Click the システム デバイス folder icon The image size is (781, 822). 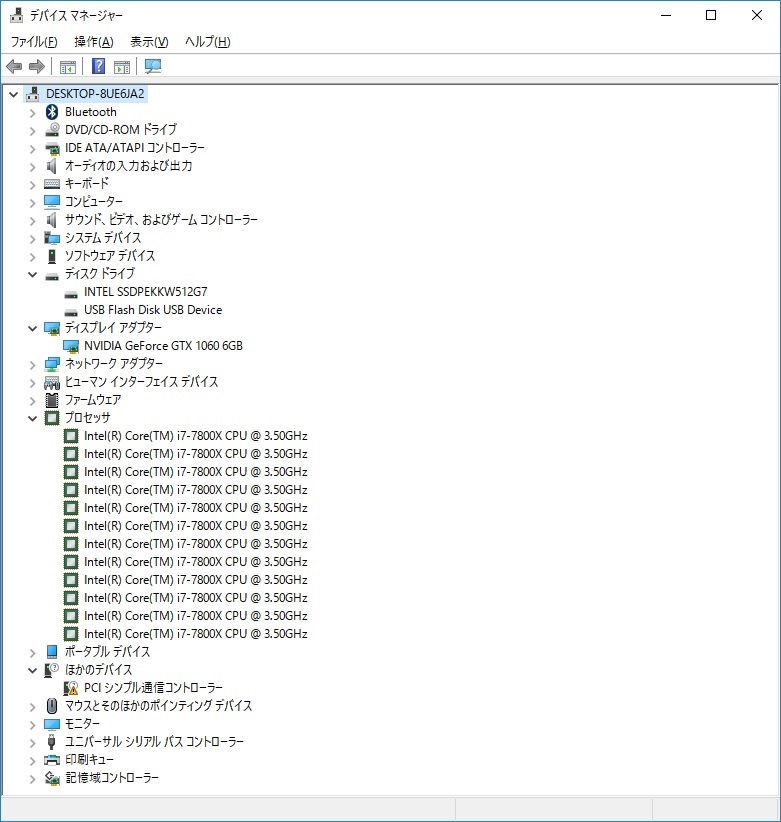(52, 237)
